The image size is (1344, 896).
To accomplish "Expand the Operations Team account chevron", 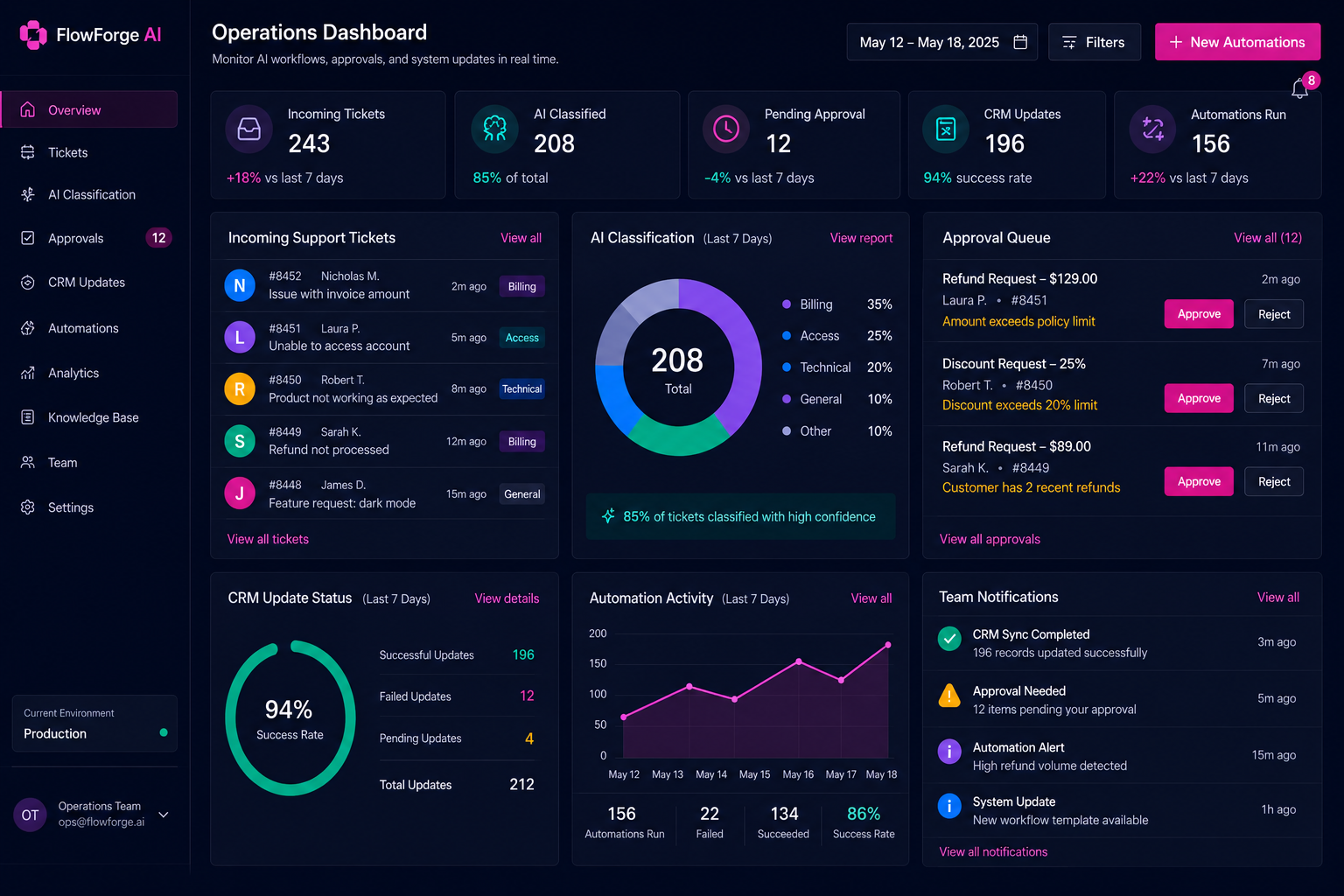I will pyautogui.click(x=164, y=815).
